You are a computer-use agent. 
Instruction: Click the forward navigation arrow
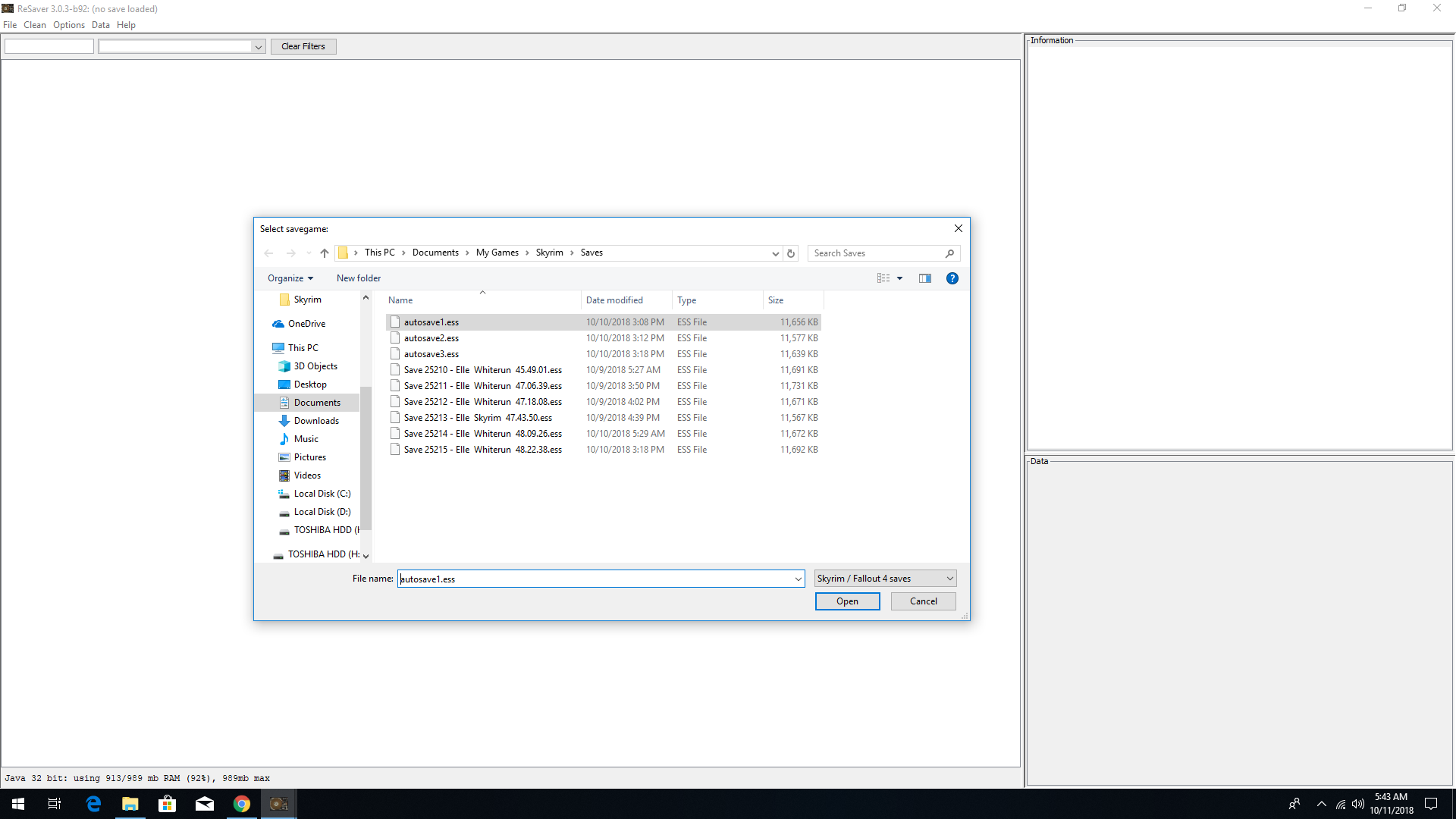click(291, 253)
